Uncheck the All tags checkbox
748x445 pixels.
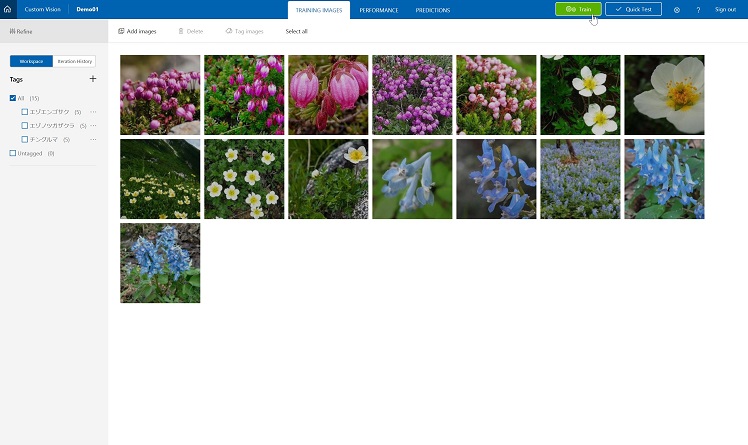[x=13, y=98]
